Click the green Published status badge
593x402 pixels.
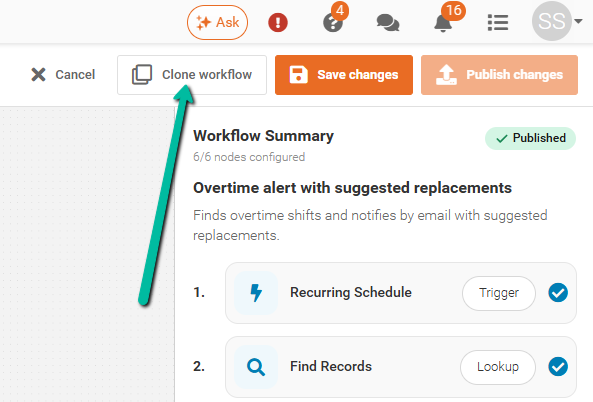530,138
